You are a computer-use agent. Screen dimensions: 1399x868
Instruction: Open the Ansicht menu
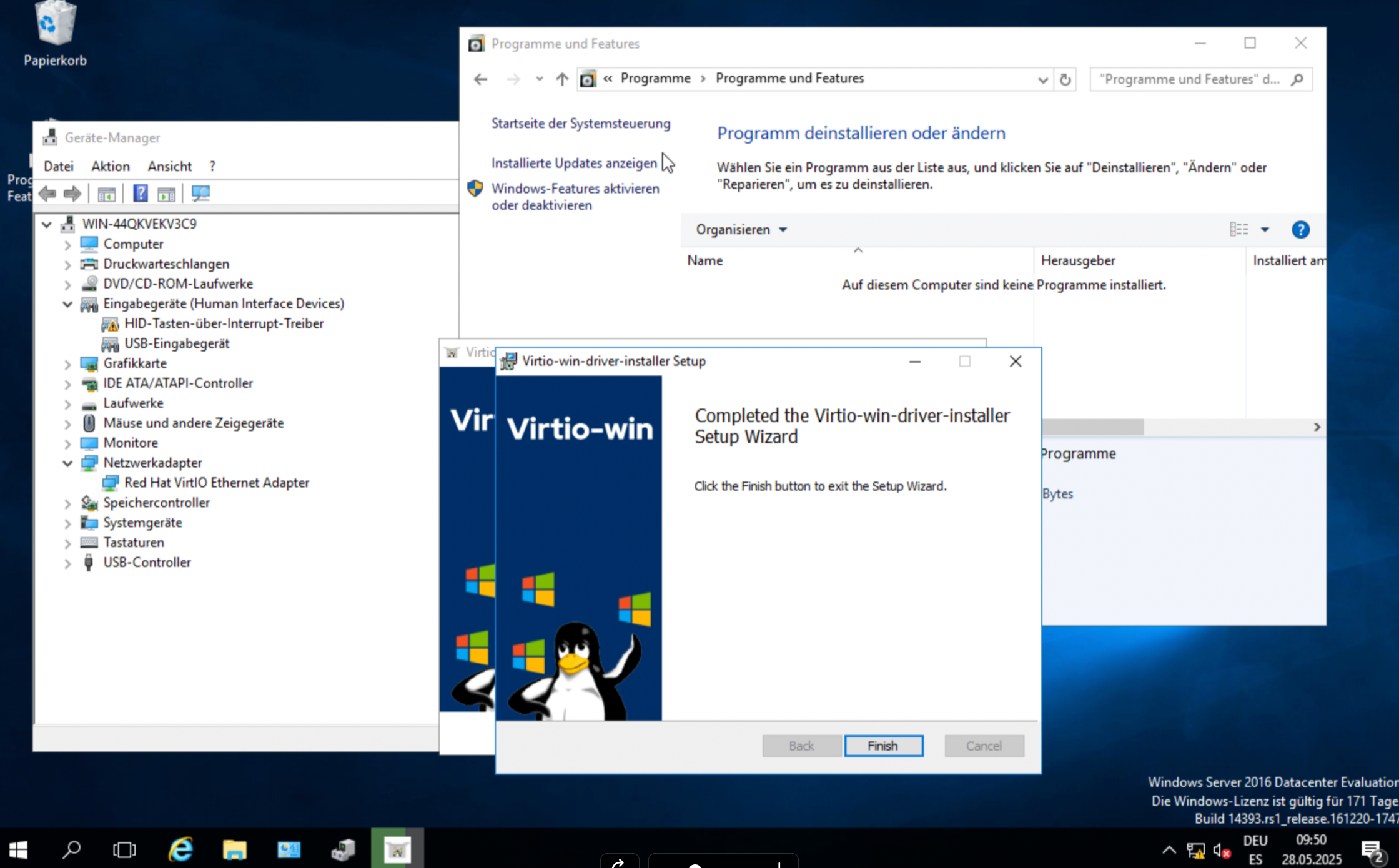[169, 166]
